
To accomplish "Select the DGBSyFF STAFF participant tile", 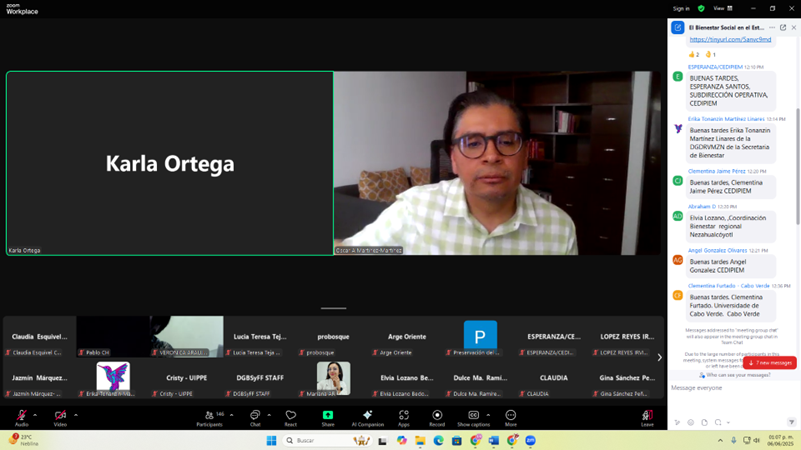I will [260, 378].
